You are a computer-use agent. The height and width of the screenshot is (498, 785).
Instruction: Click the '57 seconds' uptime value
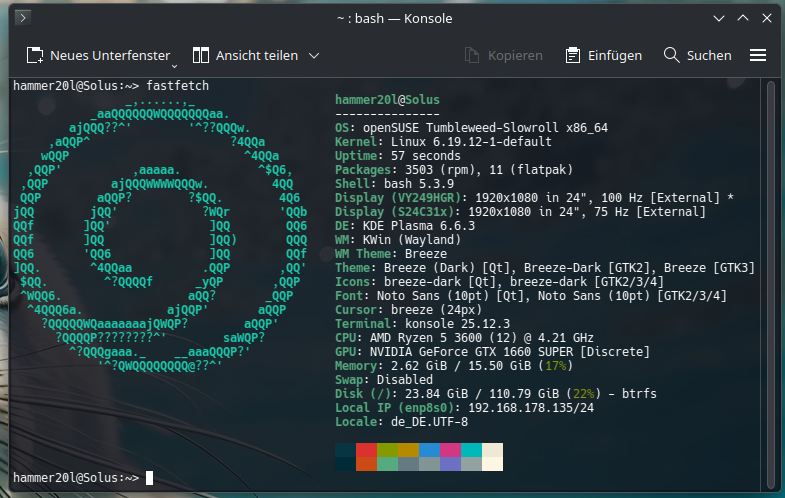(x=426, y=156)
